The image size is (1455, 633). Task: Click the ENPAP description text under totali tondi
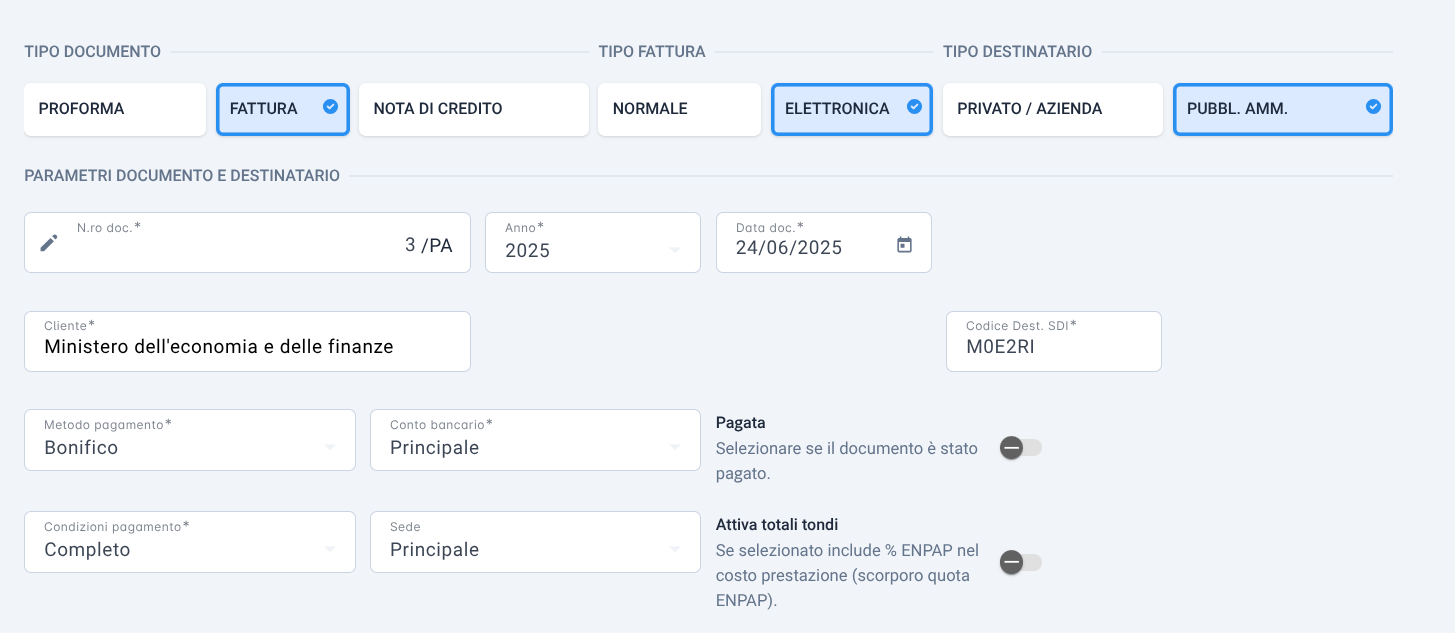click(x=848, y=576)
